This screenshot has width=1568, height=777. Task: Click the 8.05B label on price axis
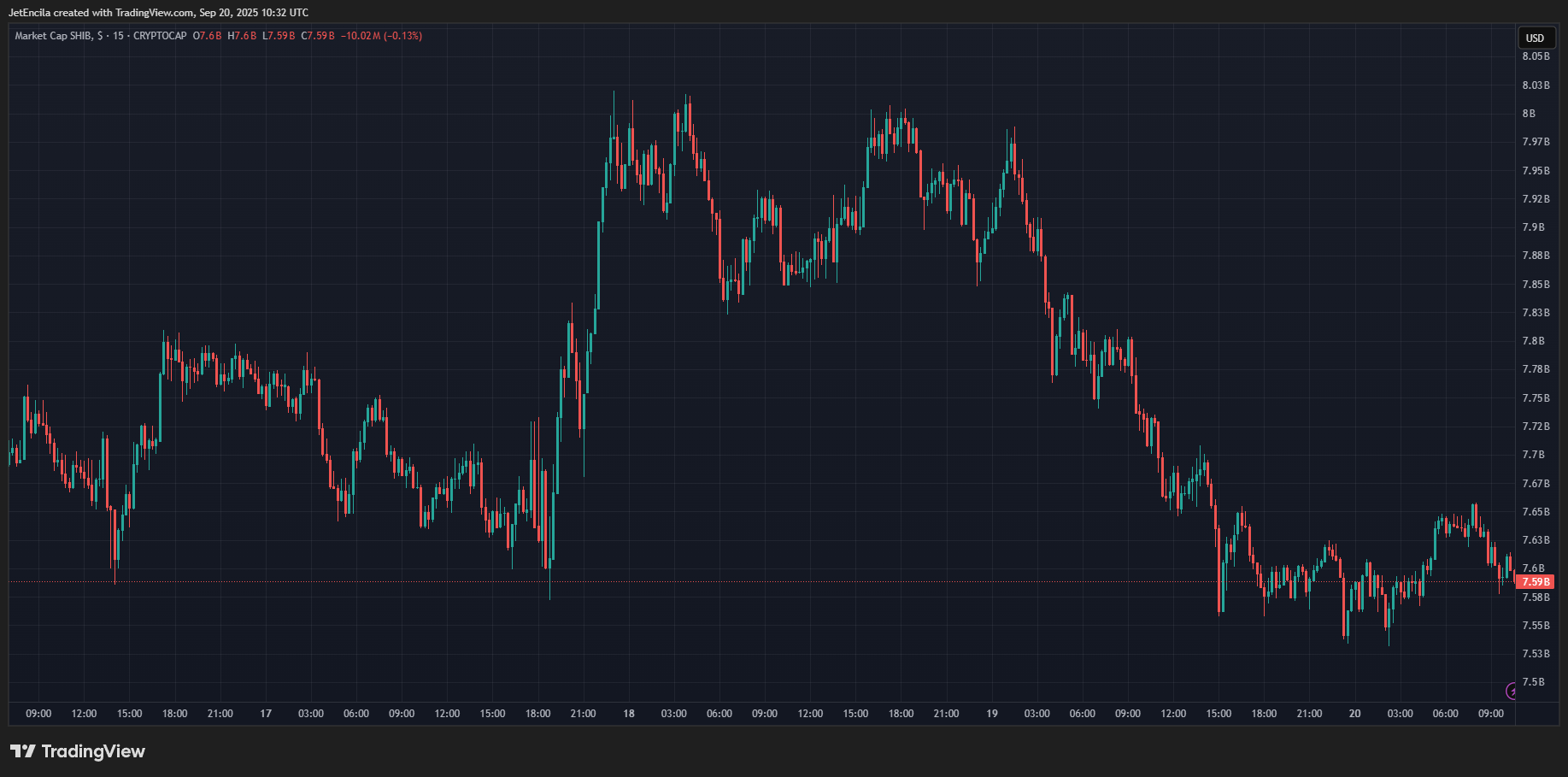1535,56
